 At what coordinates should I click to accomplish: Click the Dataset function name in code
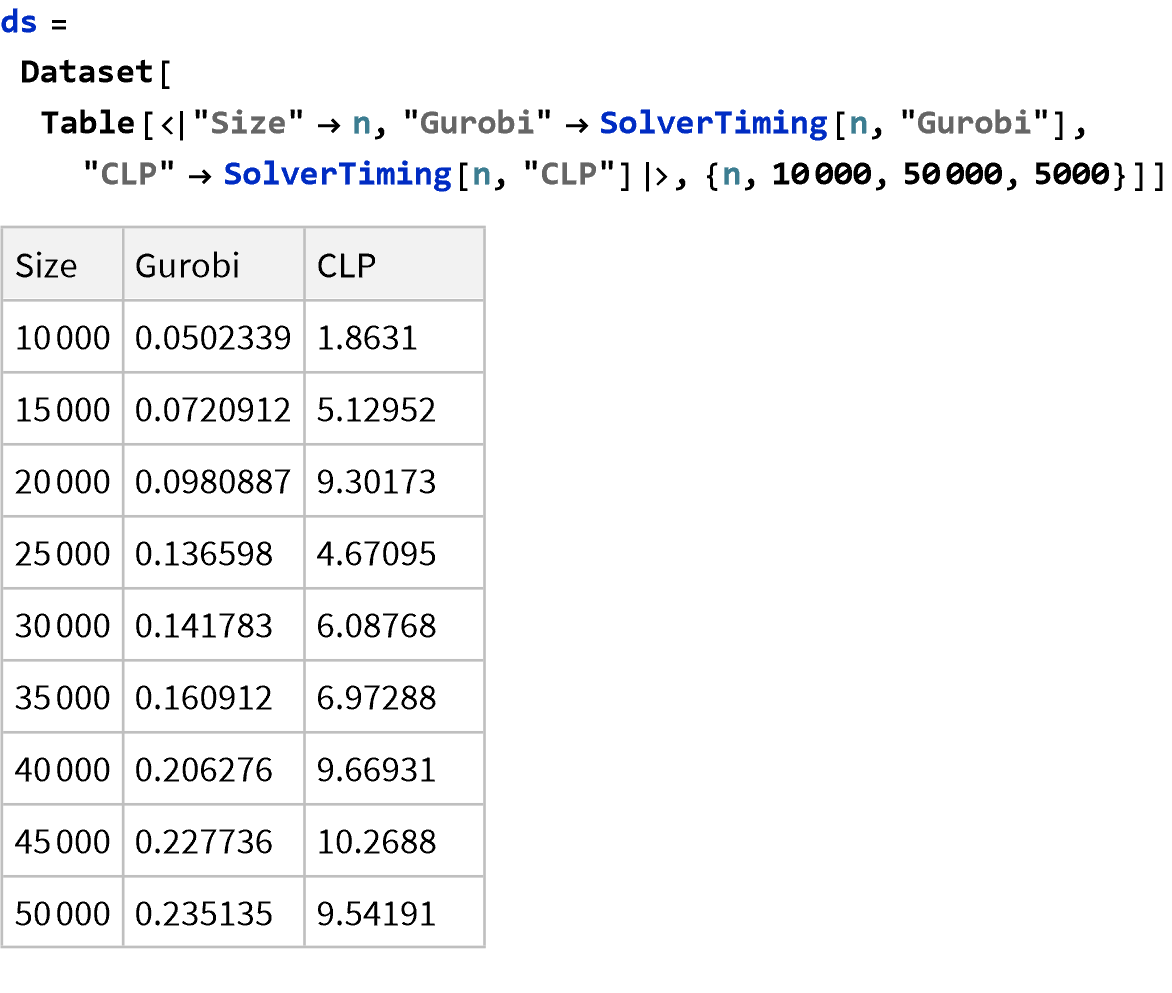(87, 72)
